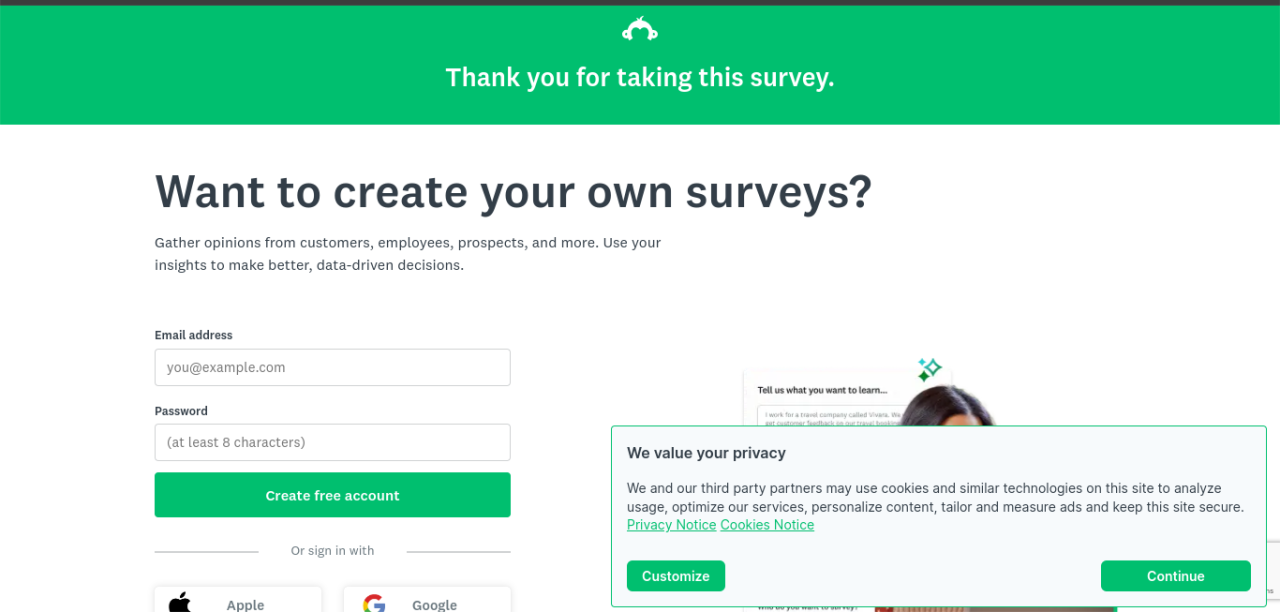1280x612 pixels.
Task: Open the Cookies Notice link
Action: 767,525
